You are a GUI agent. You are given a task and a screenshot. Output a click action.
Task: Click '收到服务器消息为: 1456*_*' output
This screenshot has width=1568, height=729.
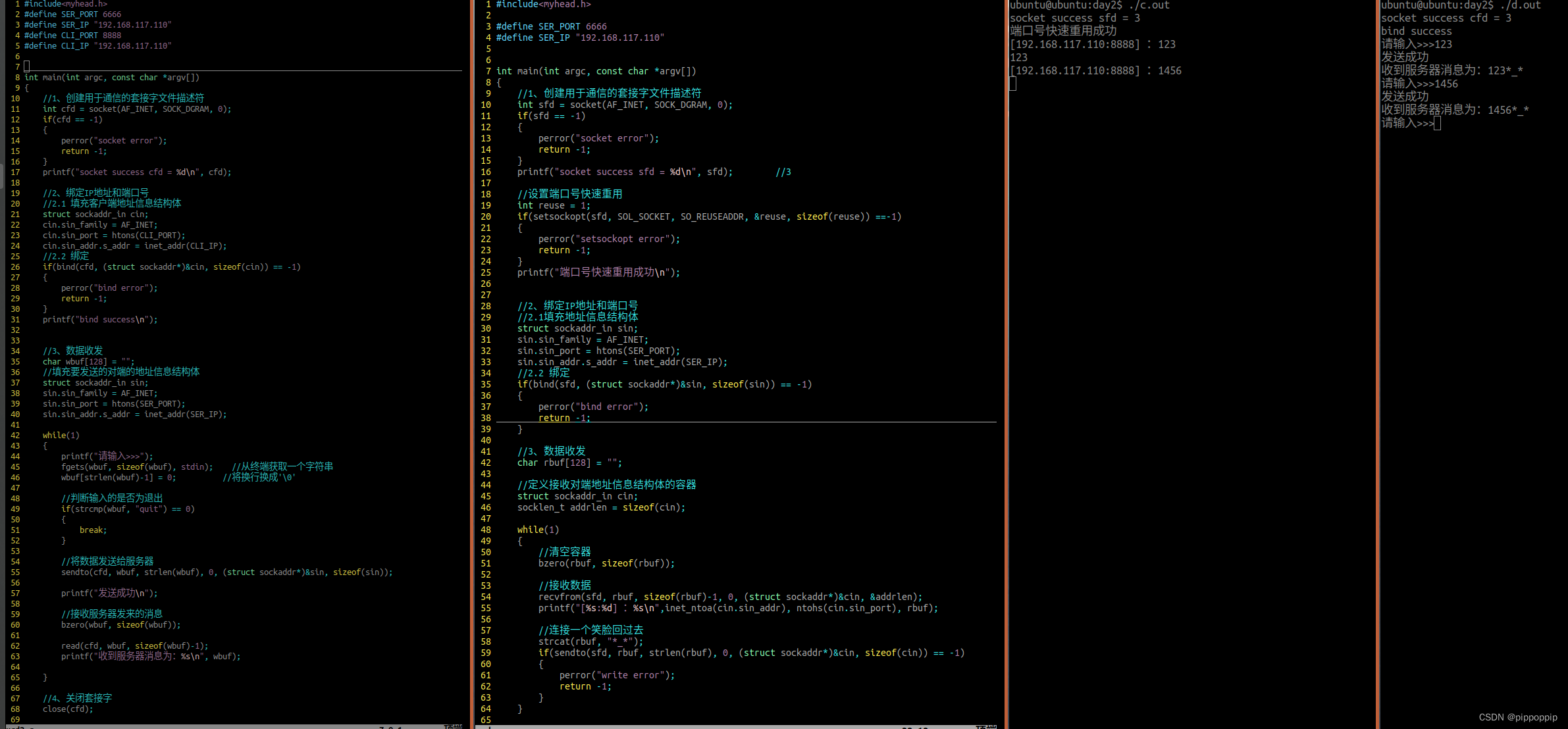(1455, 110)
